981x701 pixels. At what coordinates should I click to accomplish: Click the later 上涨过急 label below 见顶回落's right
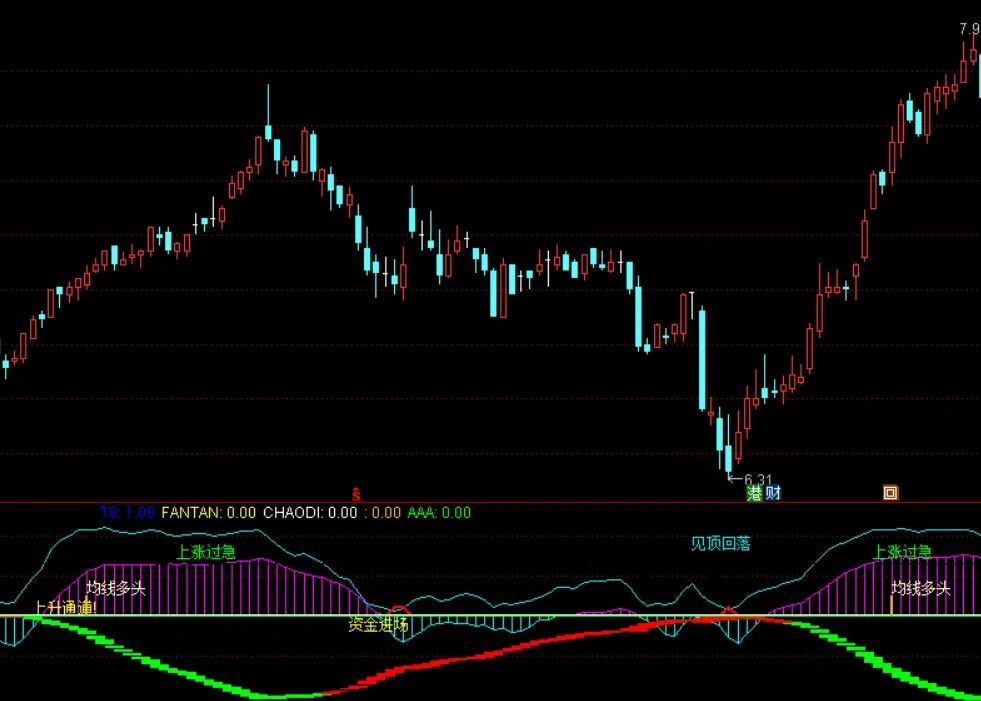click(x=902, y=553)
